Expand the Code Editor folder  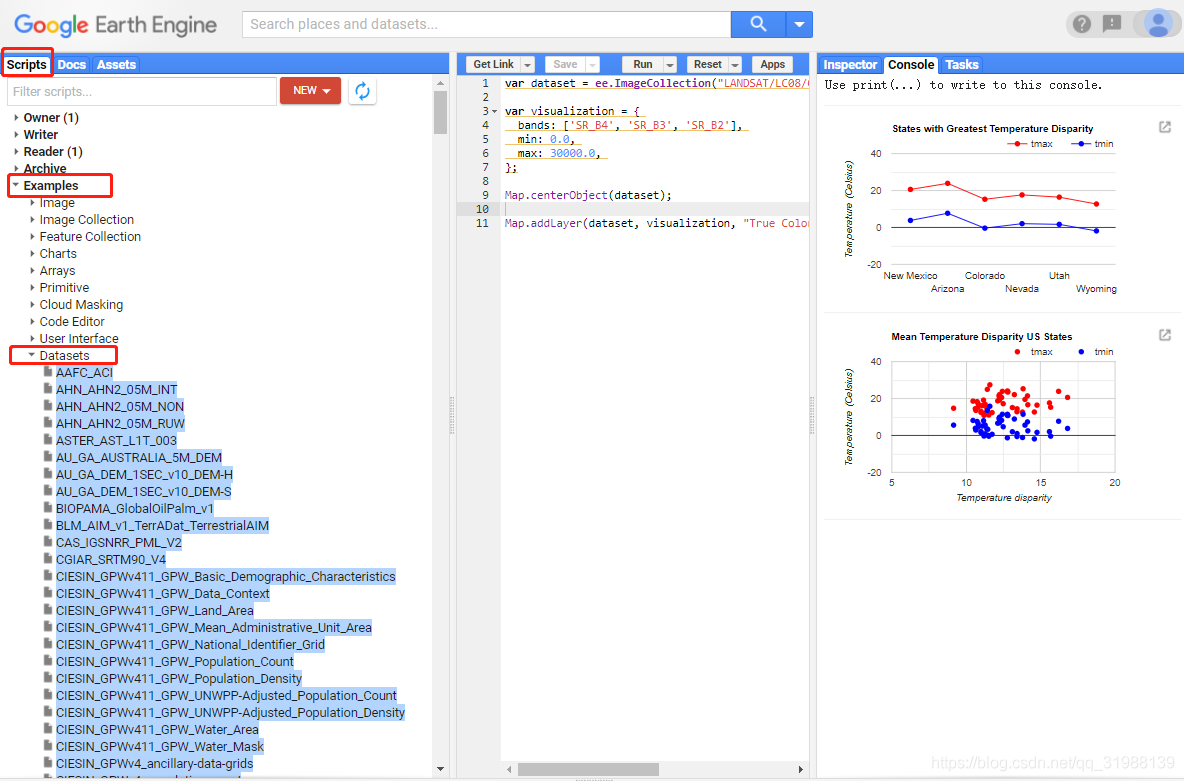coord(32,321)
